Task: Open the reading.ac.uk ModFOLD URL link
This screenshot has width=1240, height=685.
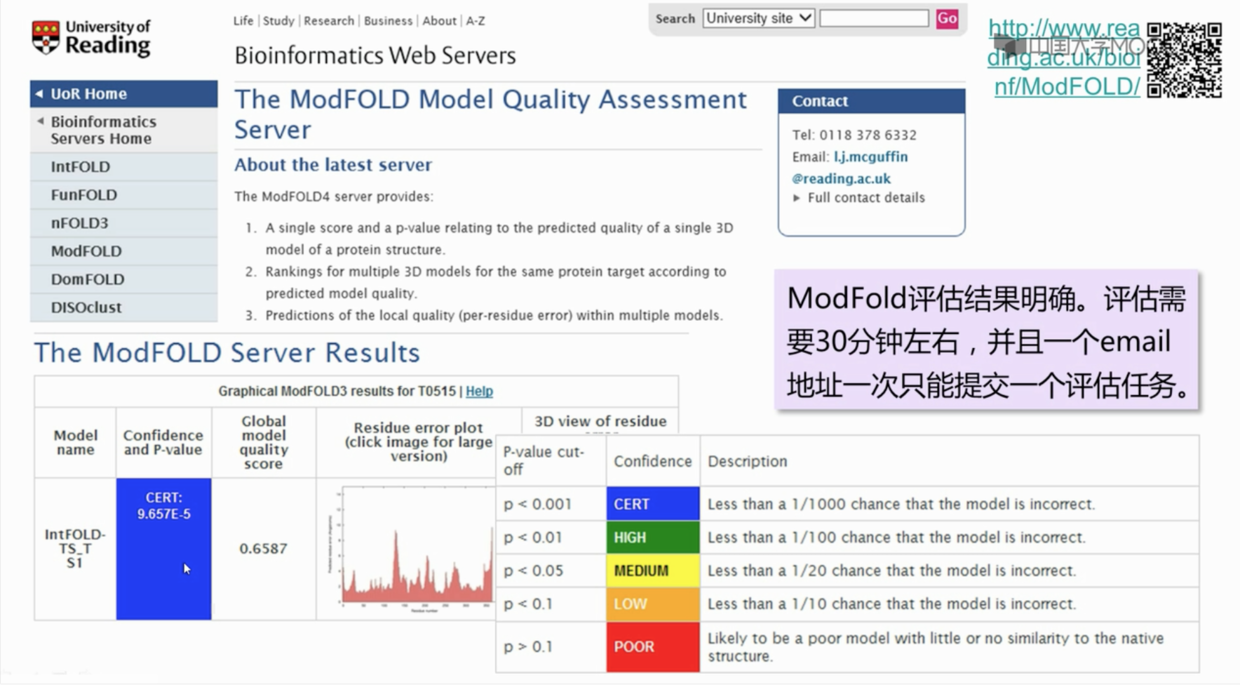Action: pos(1064,58)
